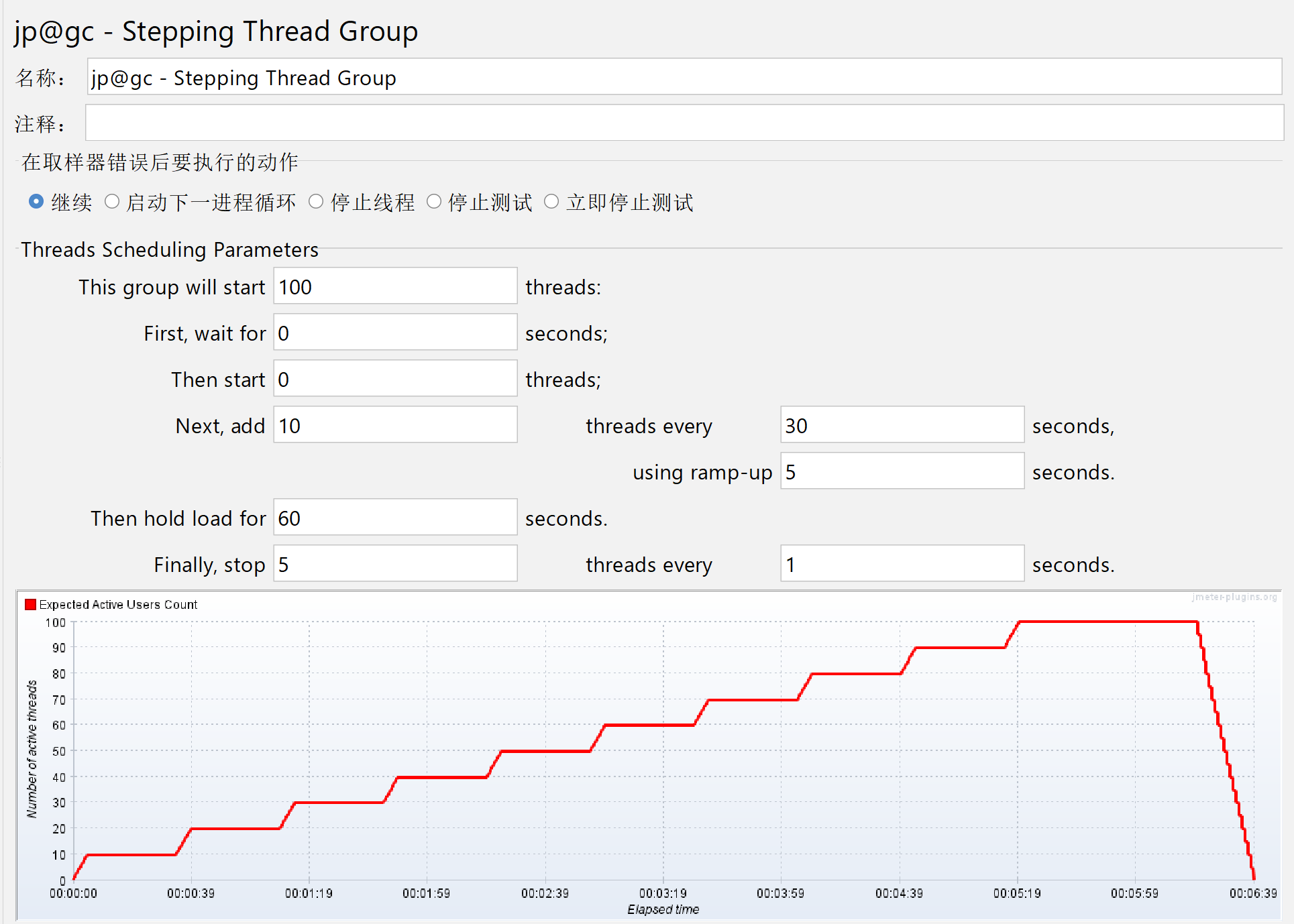
Task: Click the total threads field showing 100
Action: 394,287
